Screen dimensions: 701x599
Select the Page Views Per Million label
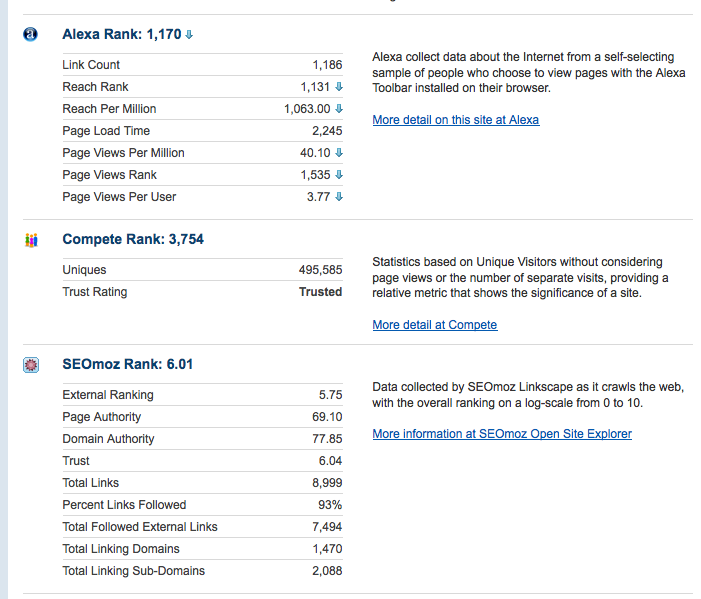[x=123, y=153]
